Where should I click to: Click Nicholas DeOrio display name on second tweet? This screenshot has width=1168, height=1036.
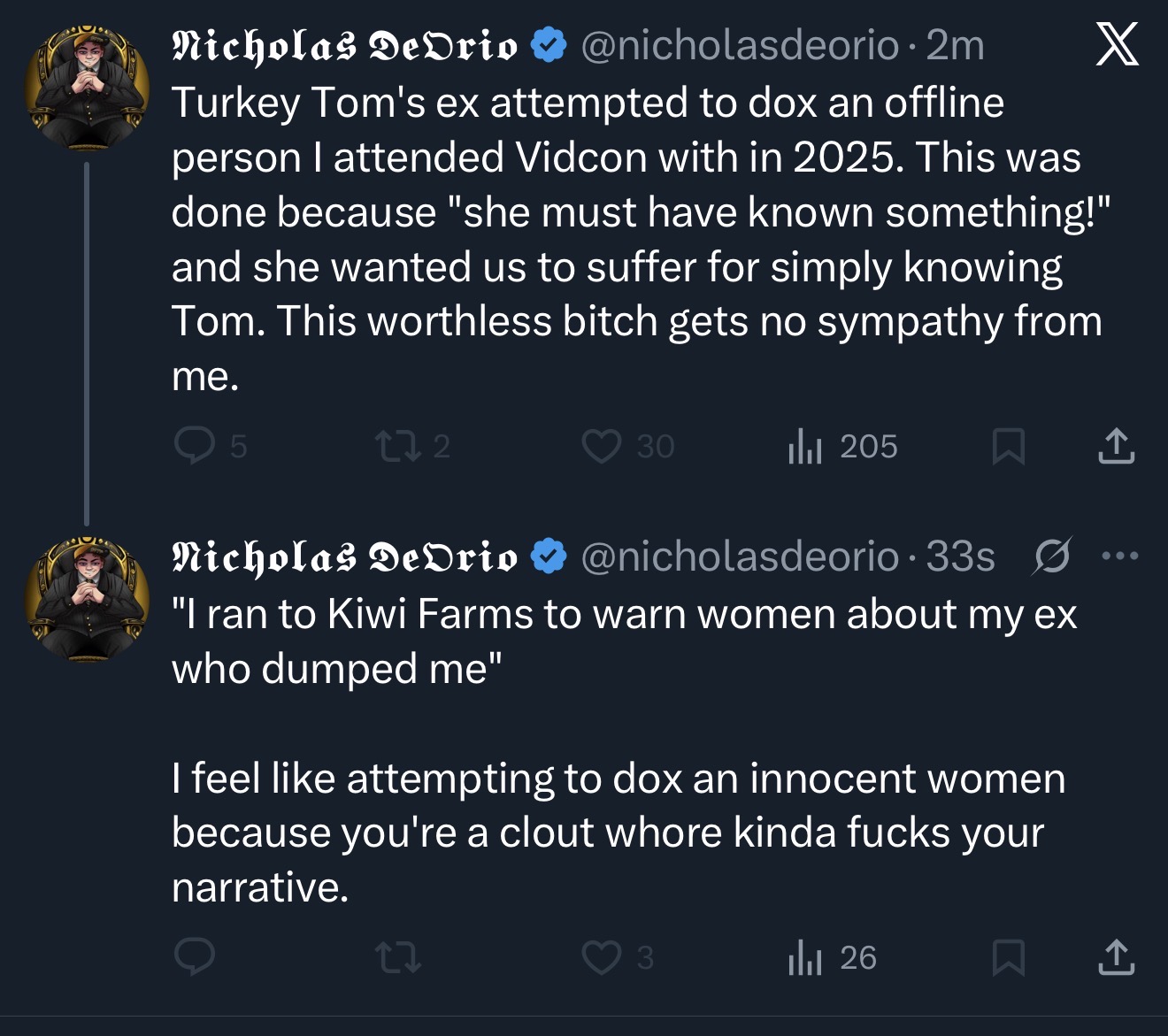tap(344, 556)
